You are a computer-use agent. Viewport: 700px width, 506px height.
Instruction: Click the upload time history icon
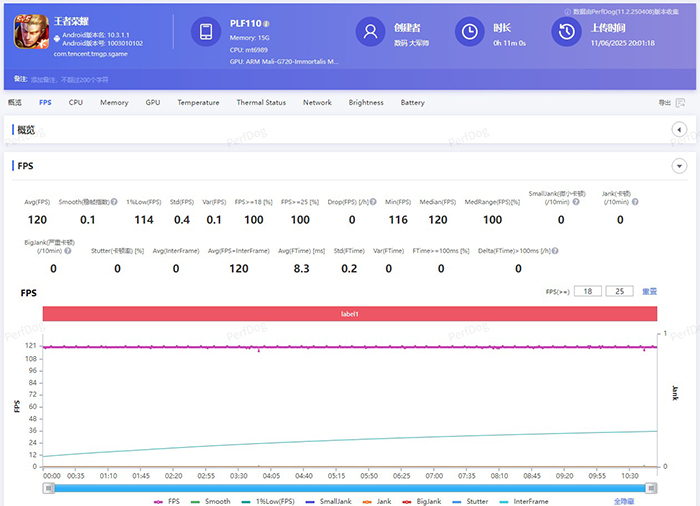click(x=567, y=32)
